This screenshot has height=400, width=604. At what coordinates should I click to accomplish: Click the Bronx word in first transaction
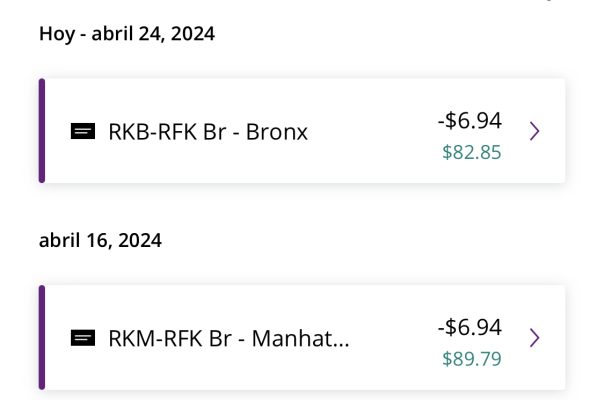277,132
